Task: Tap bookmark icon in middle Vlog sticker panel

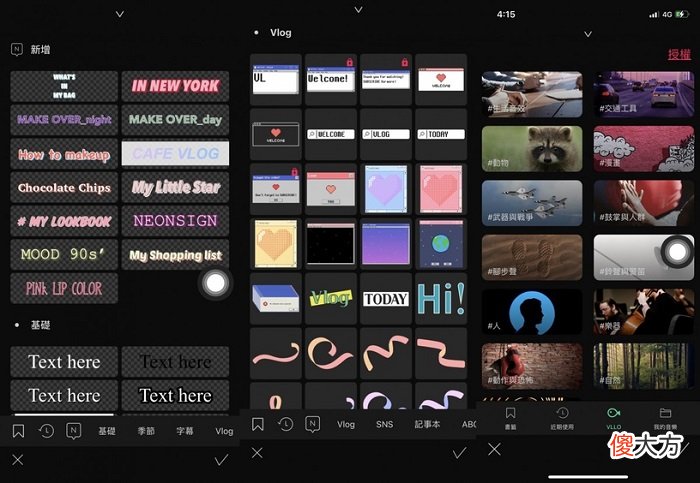Action: point(258,424)
